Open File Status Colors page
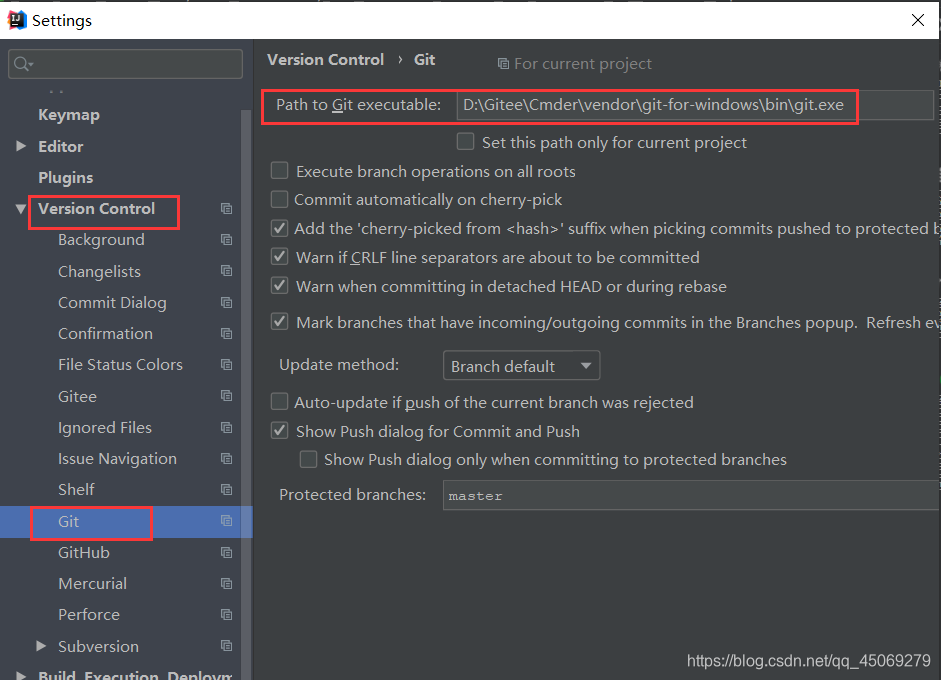Viewport: 941px width, 680px height. click(x=120, y=365)
